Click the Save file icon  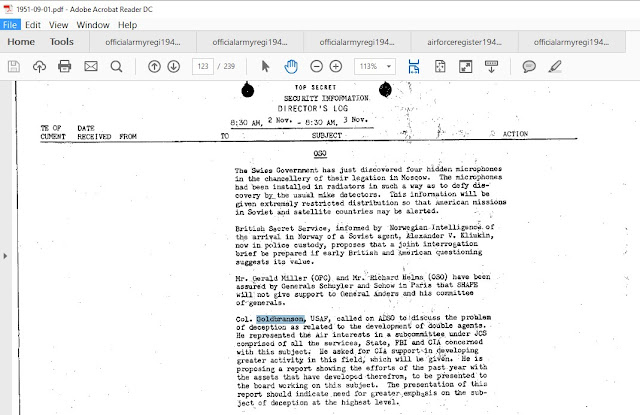pyautogui.click(x=14, y=66)
